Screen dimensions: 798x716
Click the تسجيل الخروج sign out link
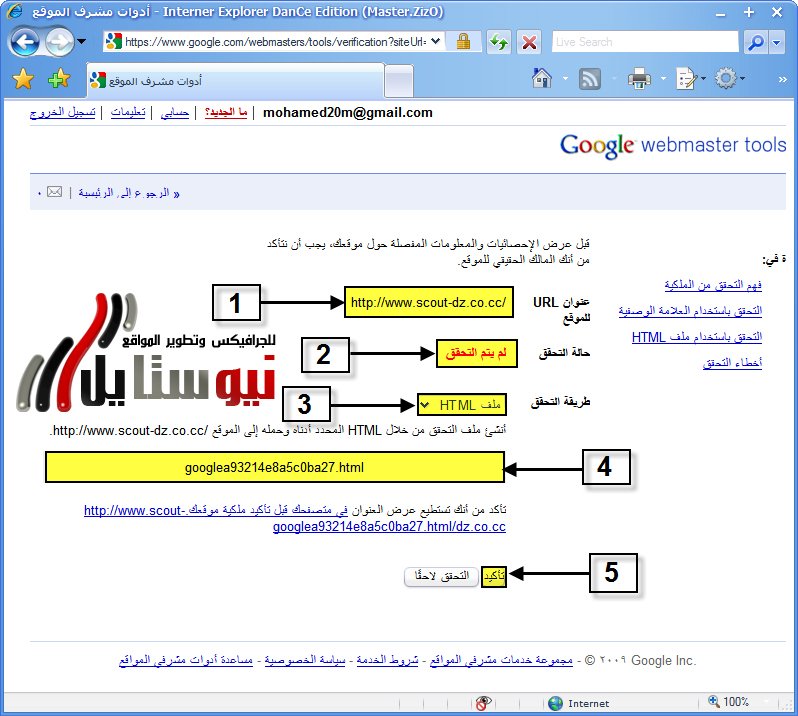(x=63, y=112)
